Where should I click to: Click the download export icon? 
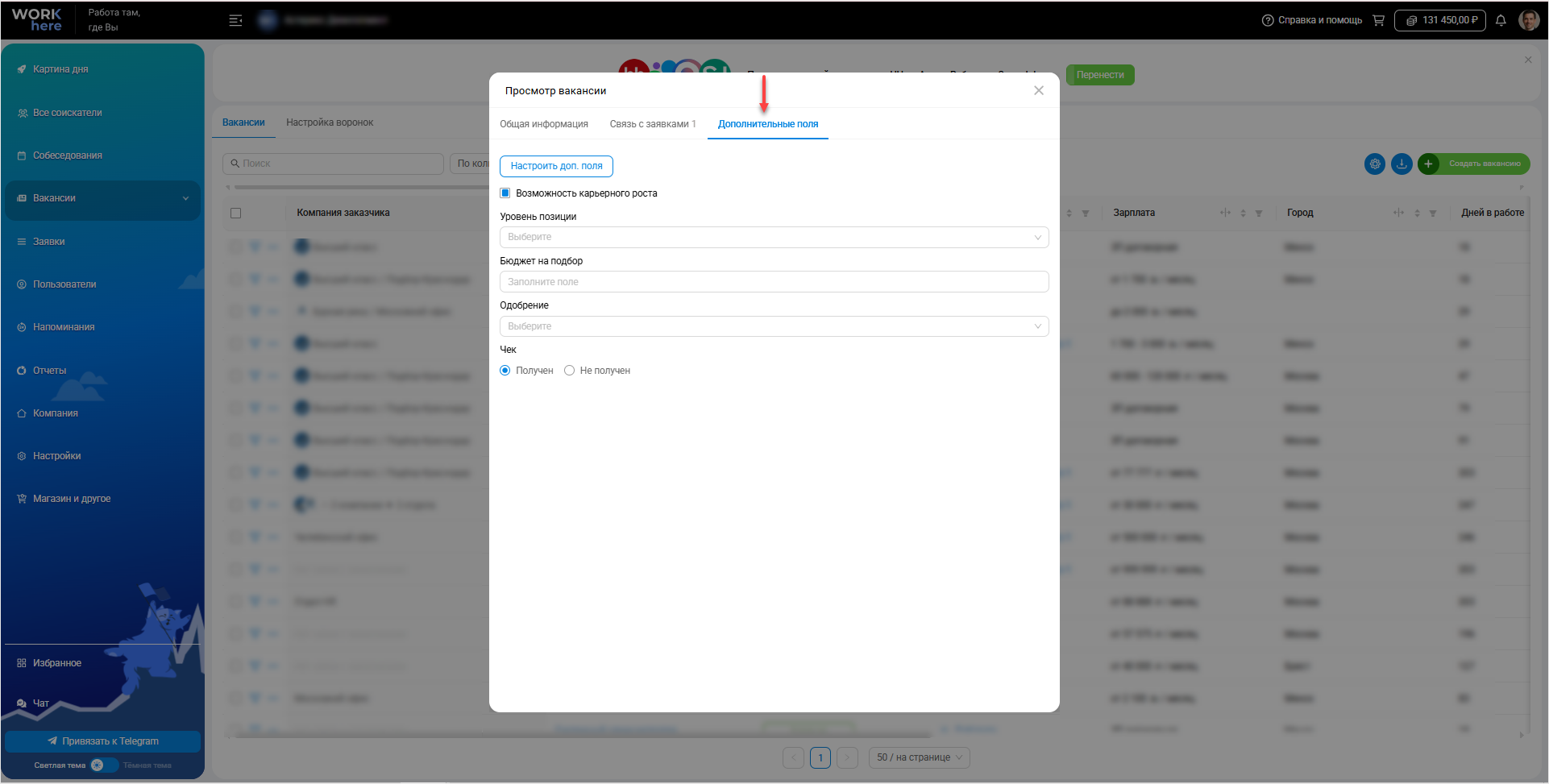(x=1402, y=164)
